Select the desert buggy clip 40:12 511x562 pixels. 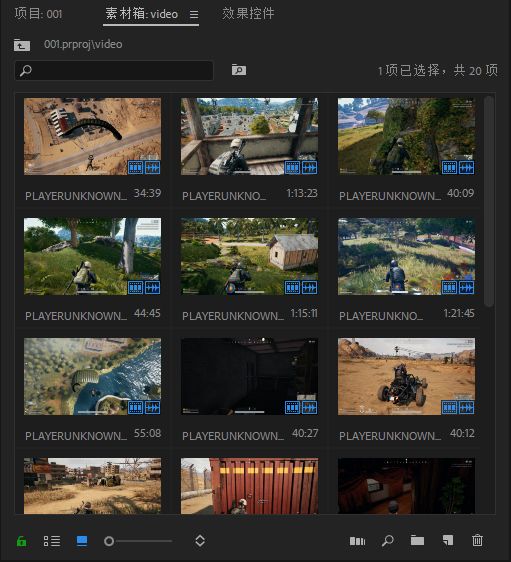click(406, 377)
